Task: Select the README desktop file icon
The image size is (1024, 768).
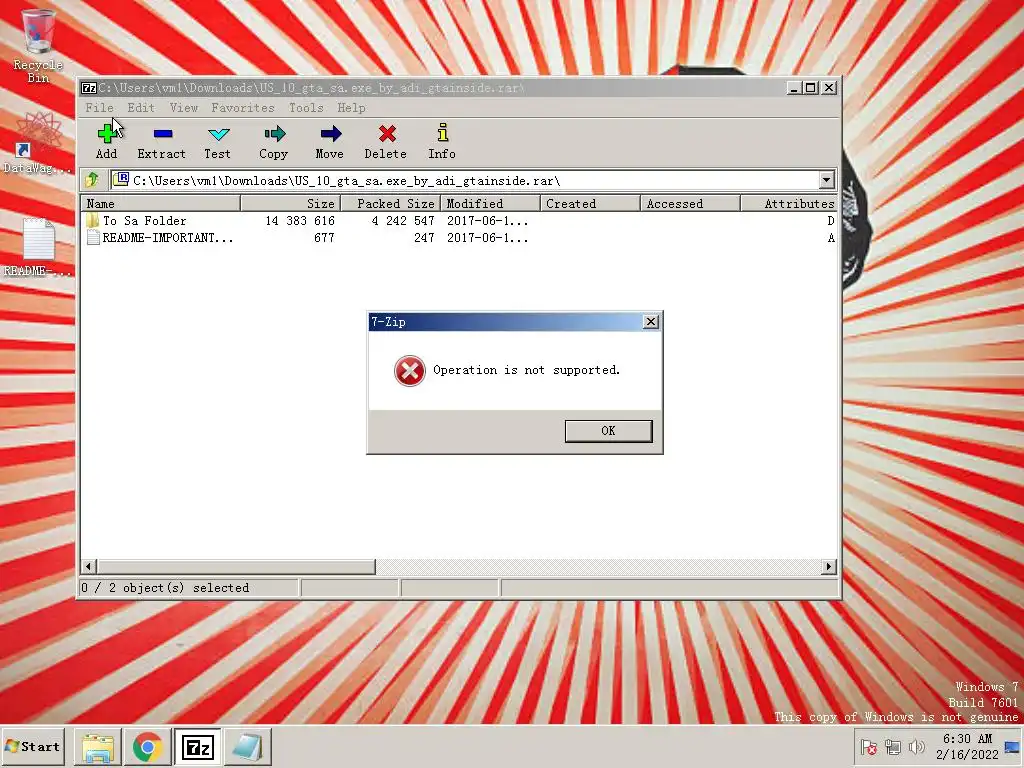Action: coord(38,248)
